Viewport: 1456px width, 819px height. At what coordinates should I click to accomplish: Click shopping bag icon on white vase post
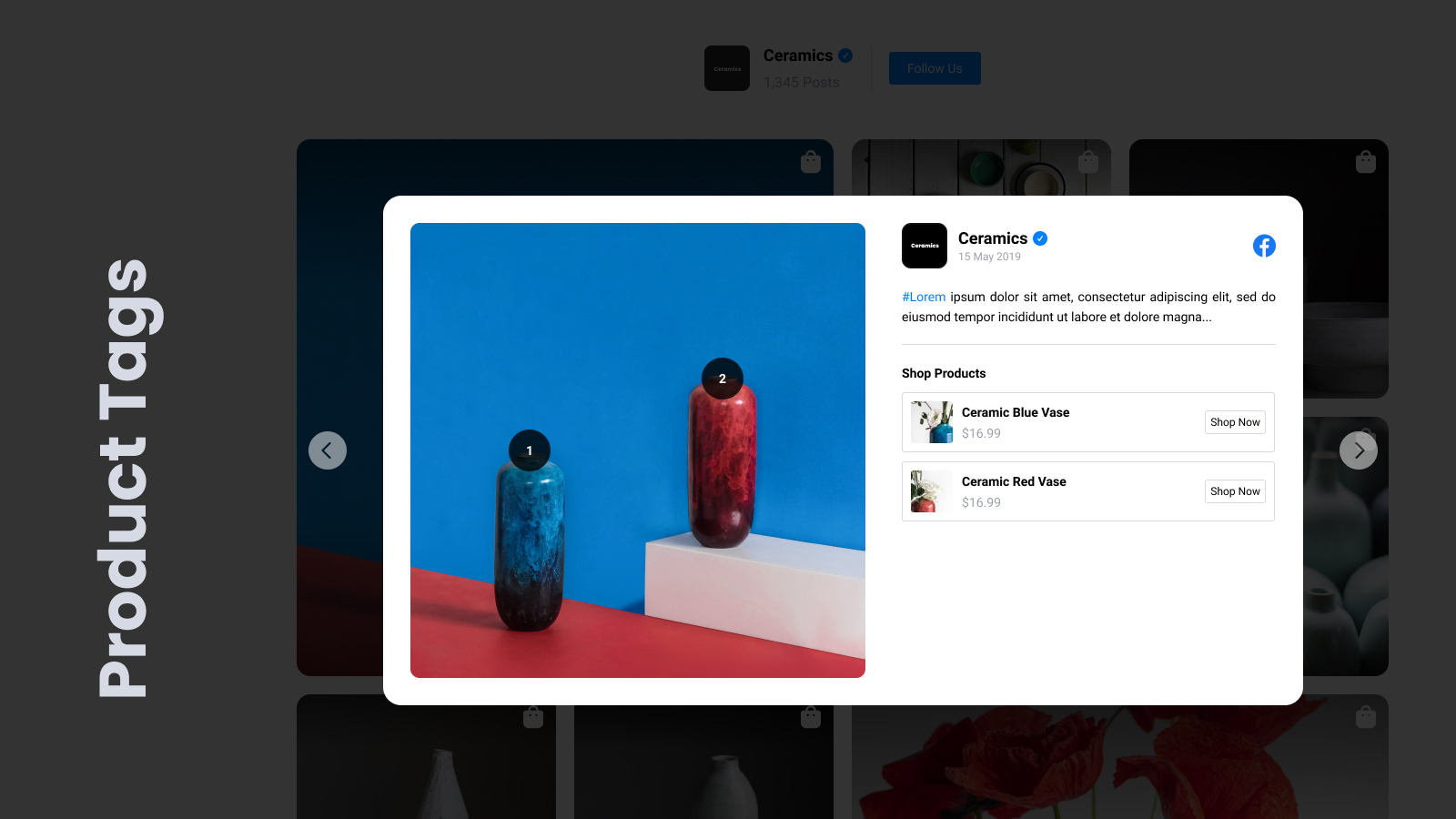[x=533, y=717]
